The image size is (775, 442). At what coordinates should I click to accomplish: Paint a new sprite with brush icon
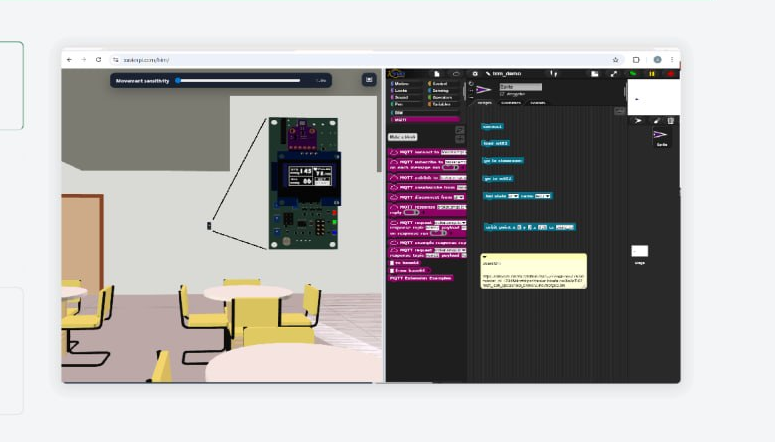pyautogui.click(x=656, y=121)
